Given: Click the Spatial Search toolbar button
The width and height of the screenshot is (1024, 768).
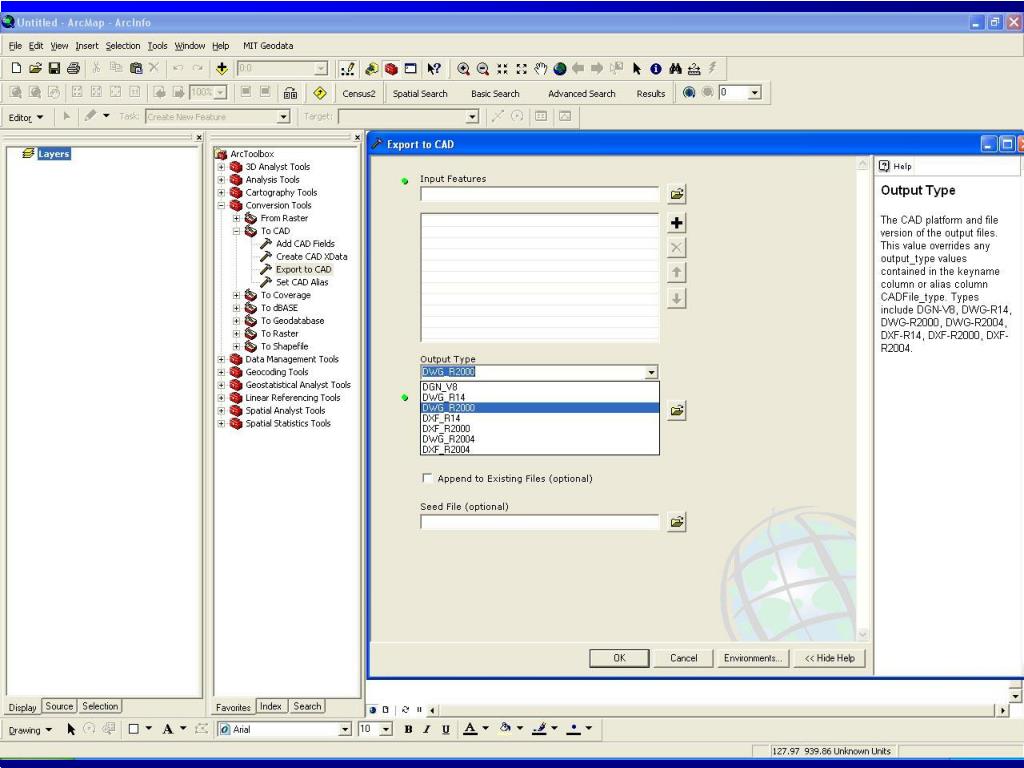Looking at the screenshot, I should coord(420,93).
